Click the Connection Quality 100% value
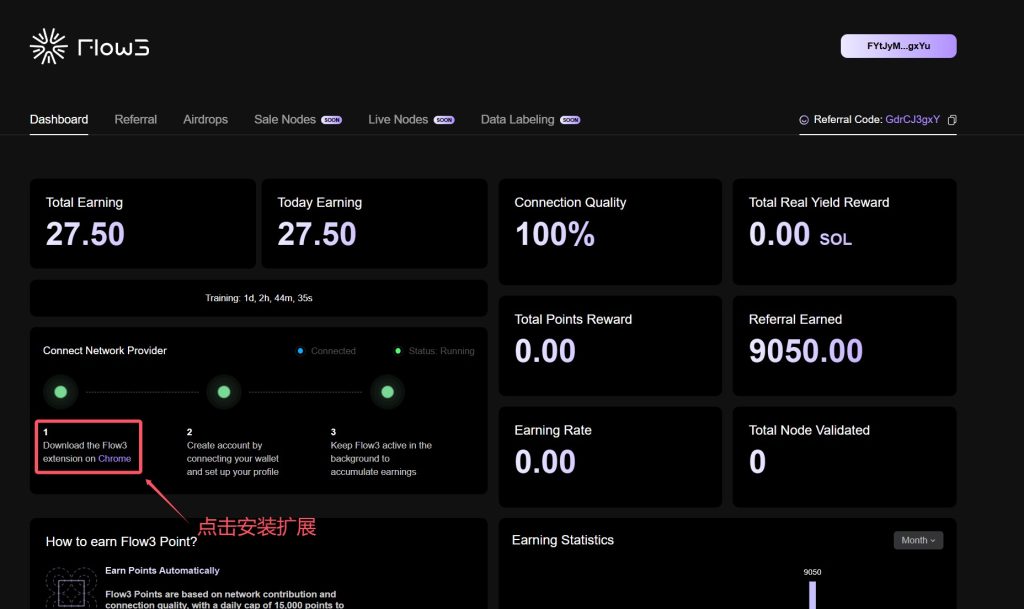This screenshot has height=609, width=1024. (554, 234)
